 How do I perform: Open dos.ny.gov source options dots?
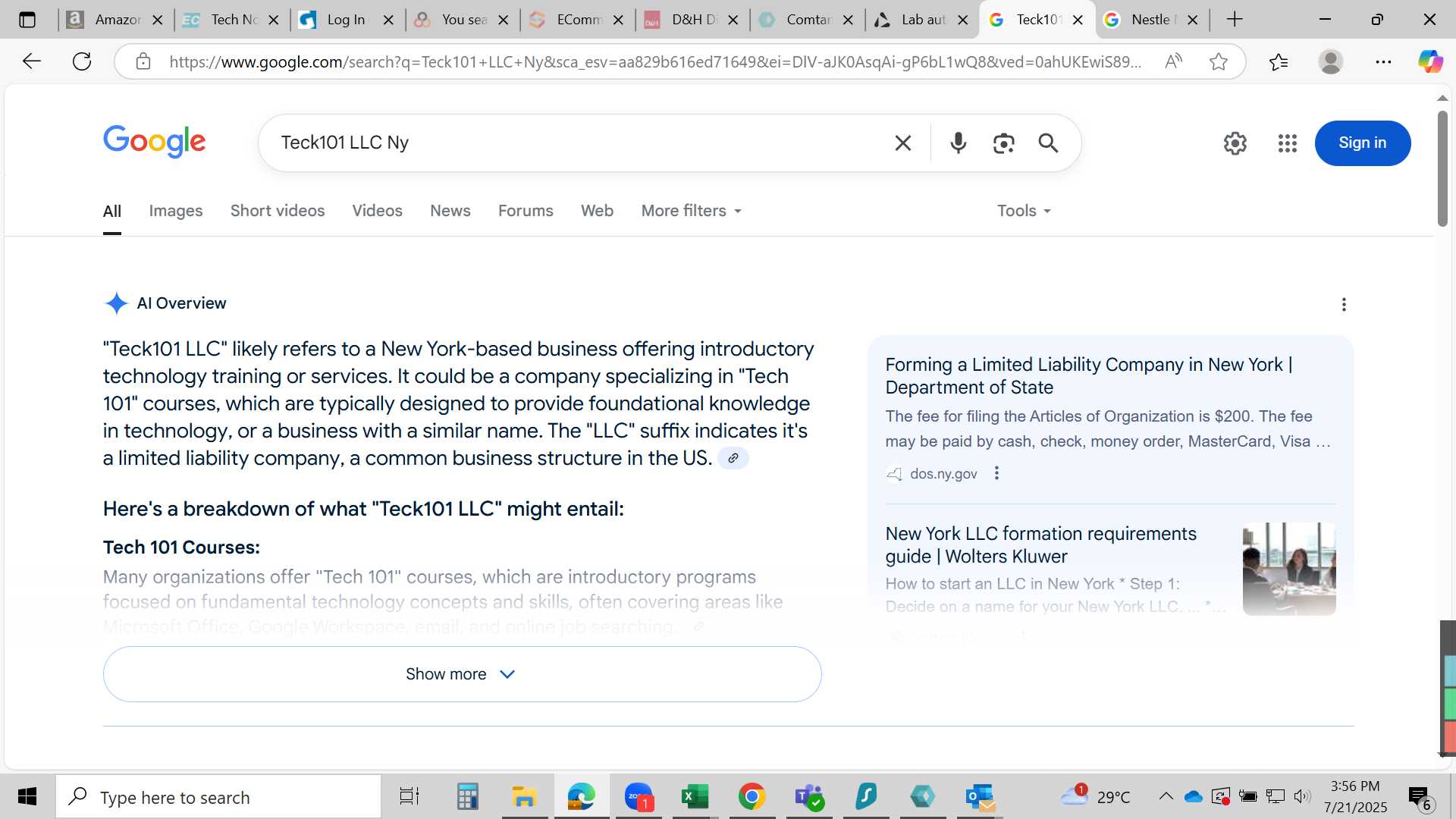click(x=996, y=473)
